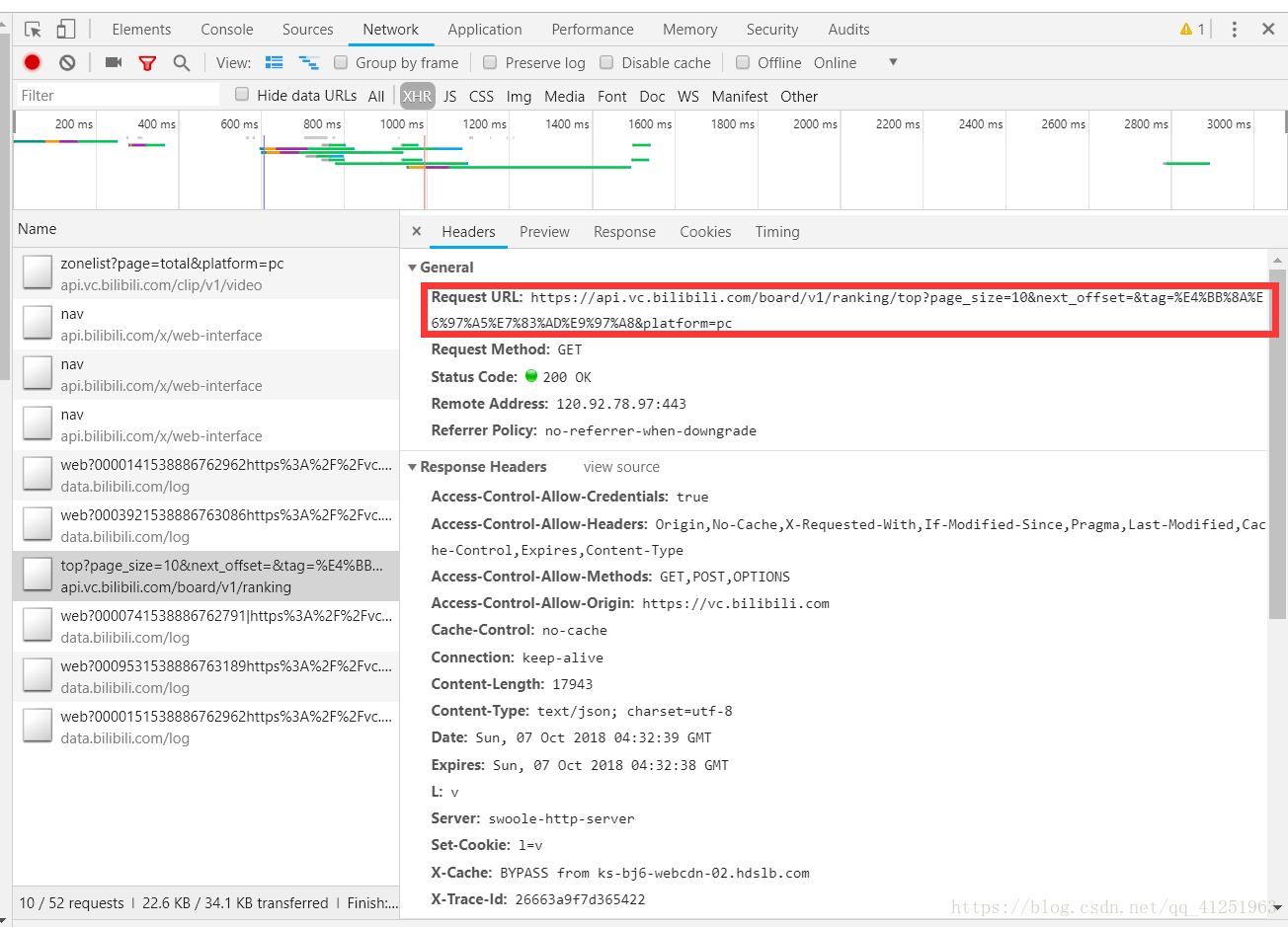1288x927 pixels.
Task: Open the Security panel
Action: (x=772, y=30)
